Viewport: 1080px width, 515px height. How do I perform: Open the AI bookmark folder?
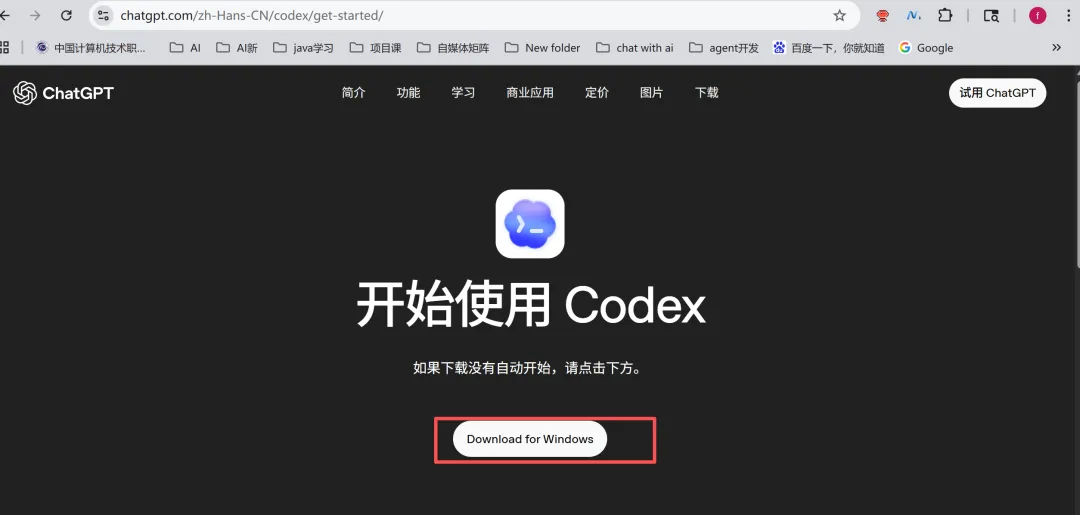point(185,48)
